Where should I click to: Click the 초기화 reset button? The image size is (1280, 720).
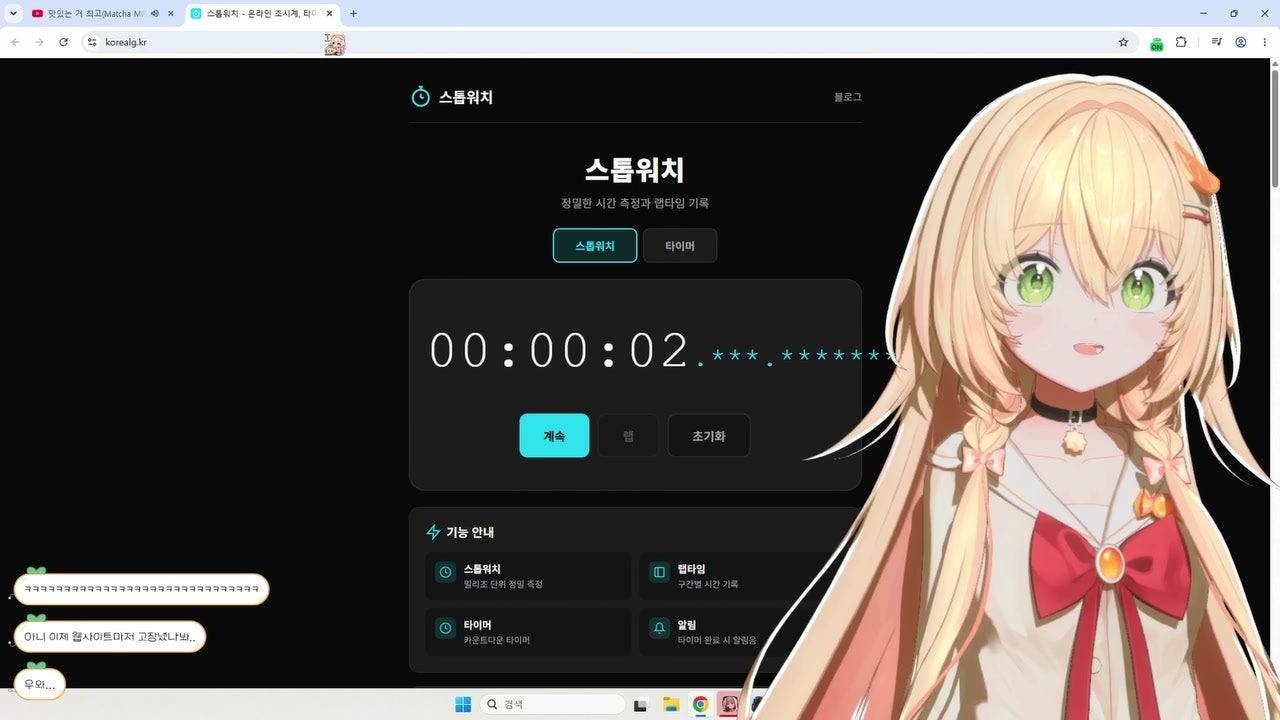pos(709,436)
